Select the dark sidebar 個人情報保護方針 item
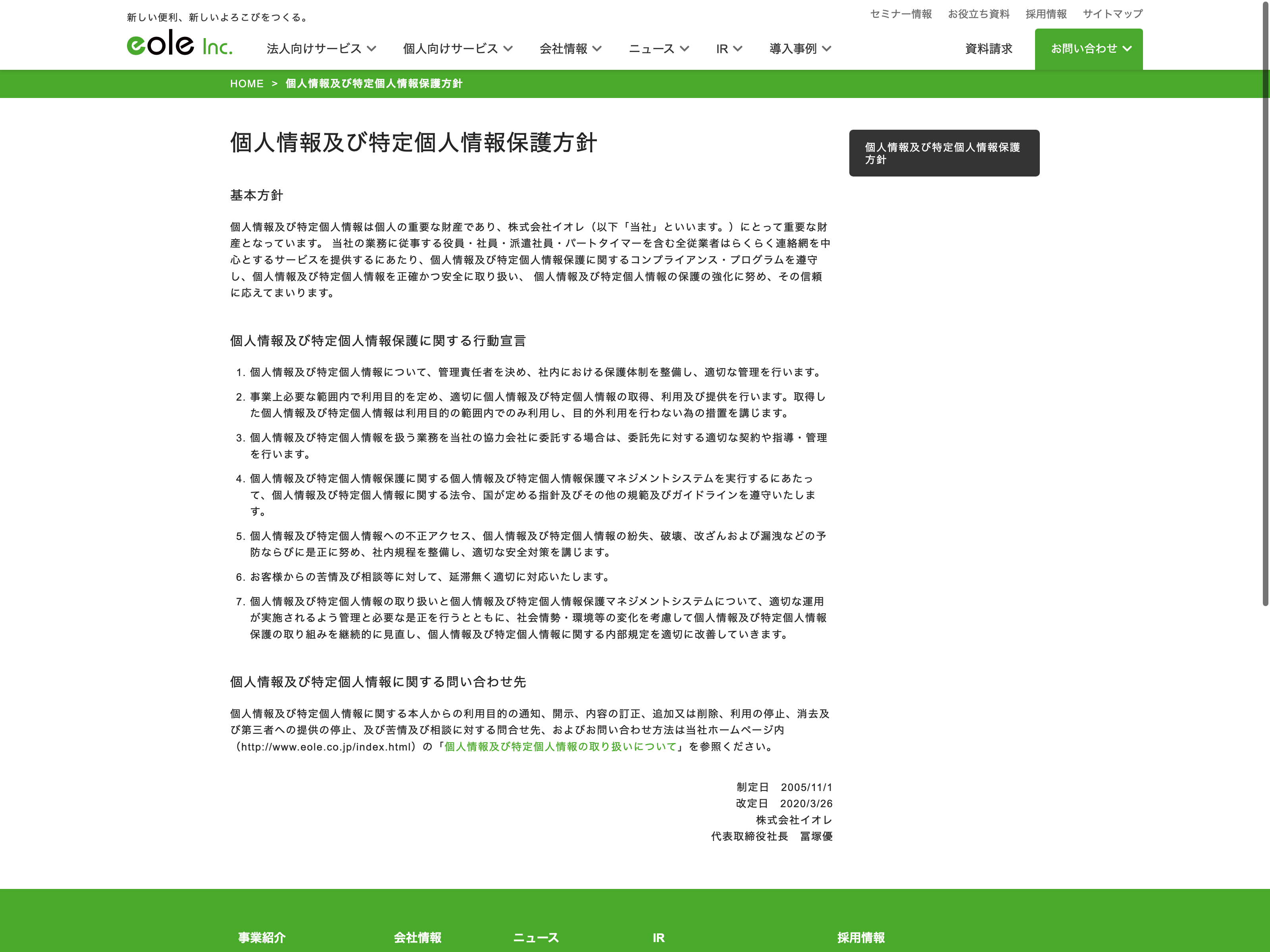The height and width of the screenshot is (952, 1270). tap(943, 153)
